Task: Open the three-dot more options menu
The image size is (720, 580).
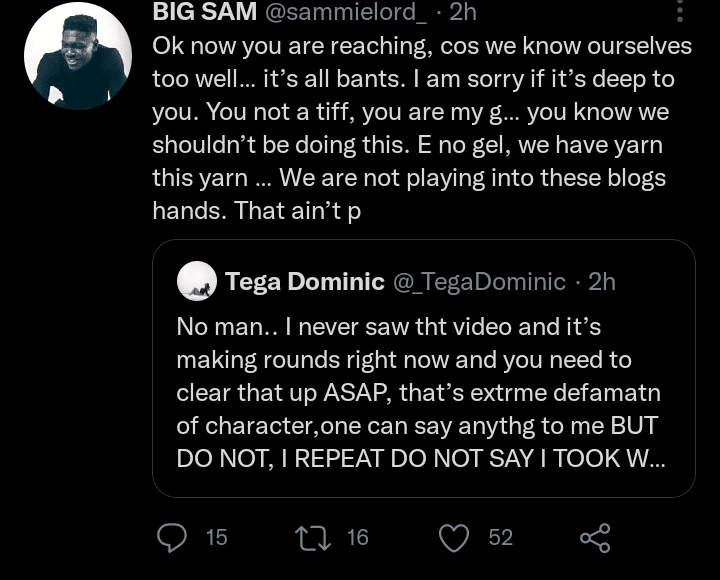Action: [x=680, y=12]
